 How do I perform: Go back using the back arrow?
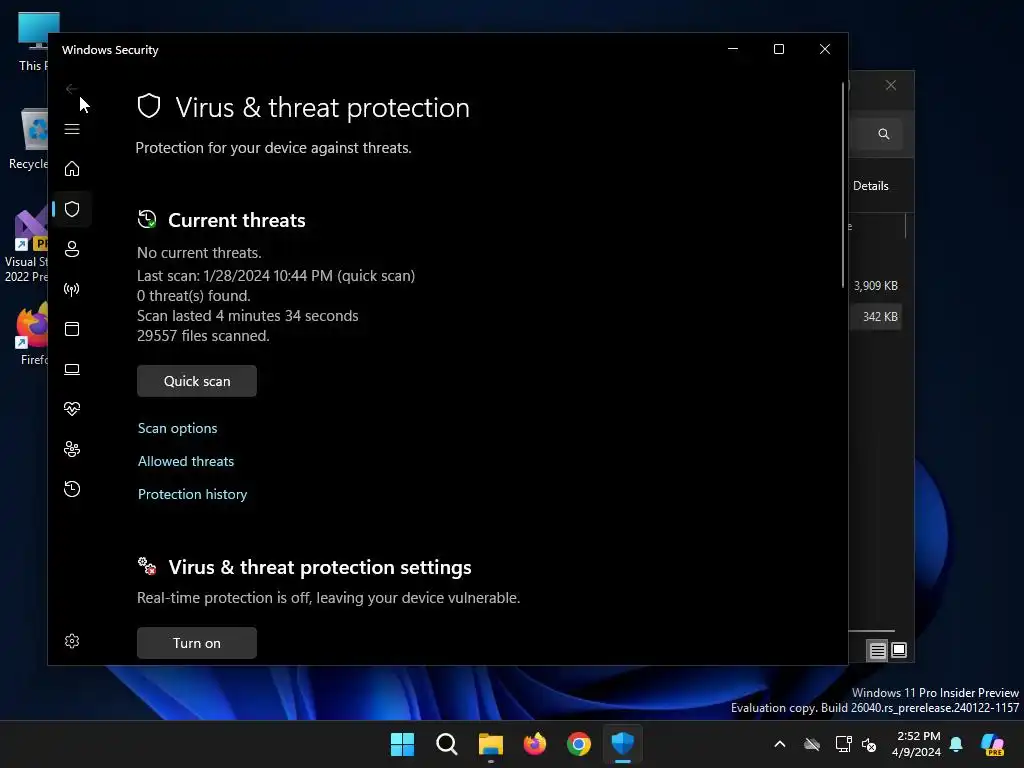(71, 89)
